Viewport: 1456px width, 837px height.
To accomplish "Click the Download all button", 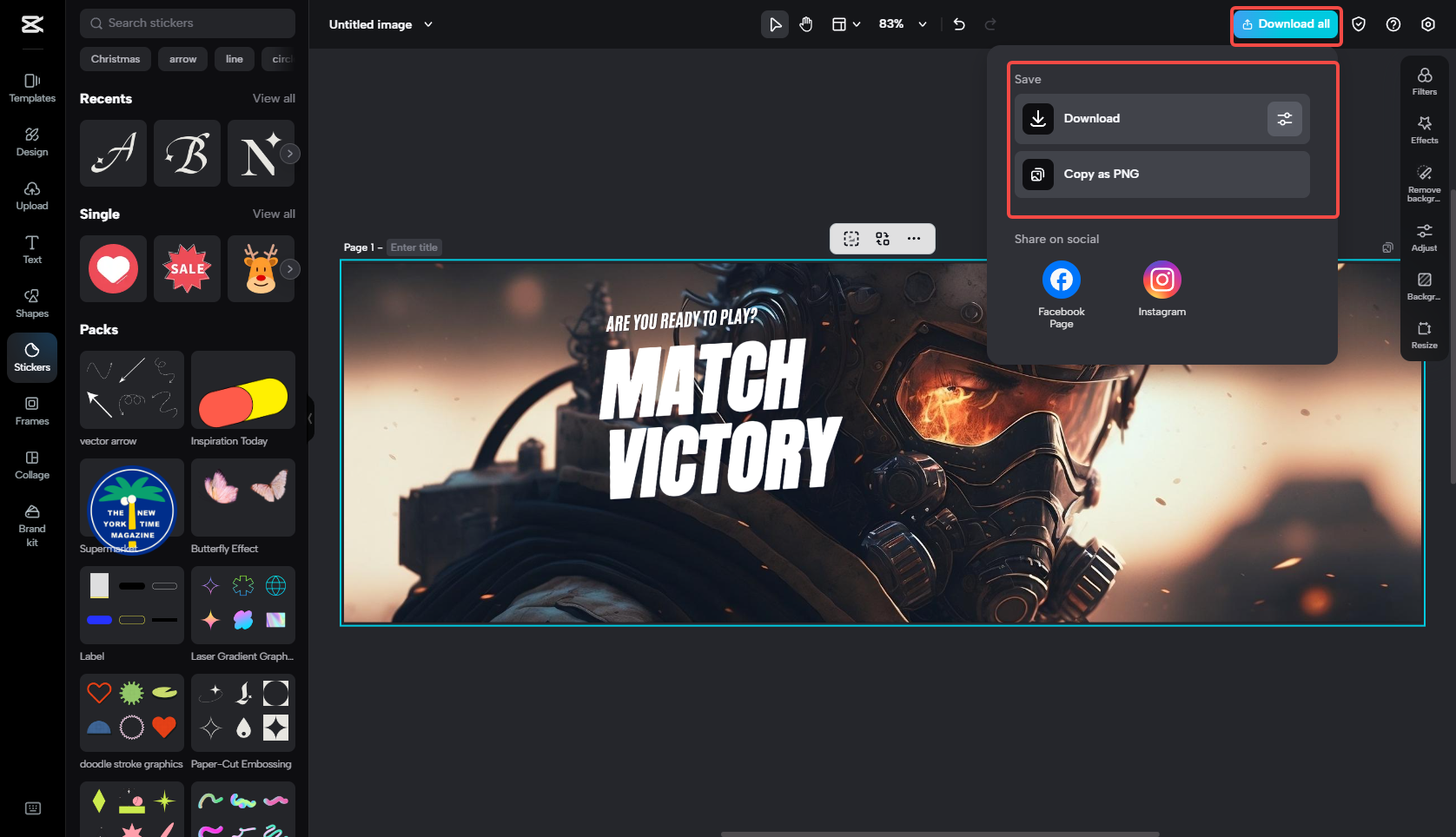I will 1286,24.
